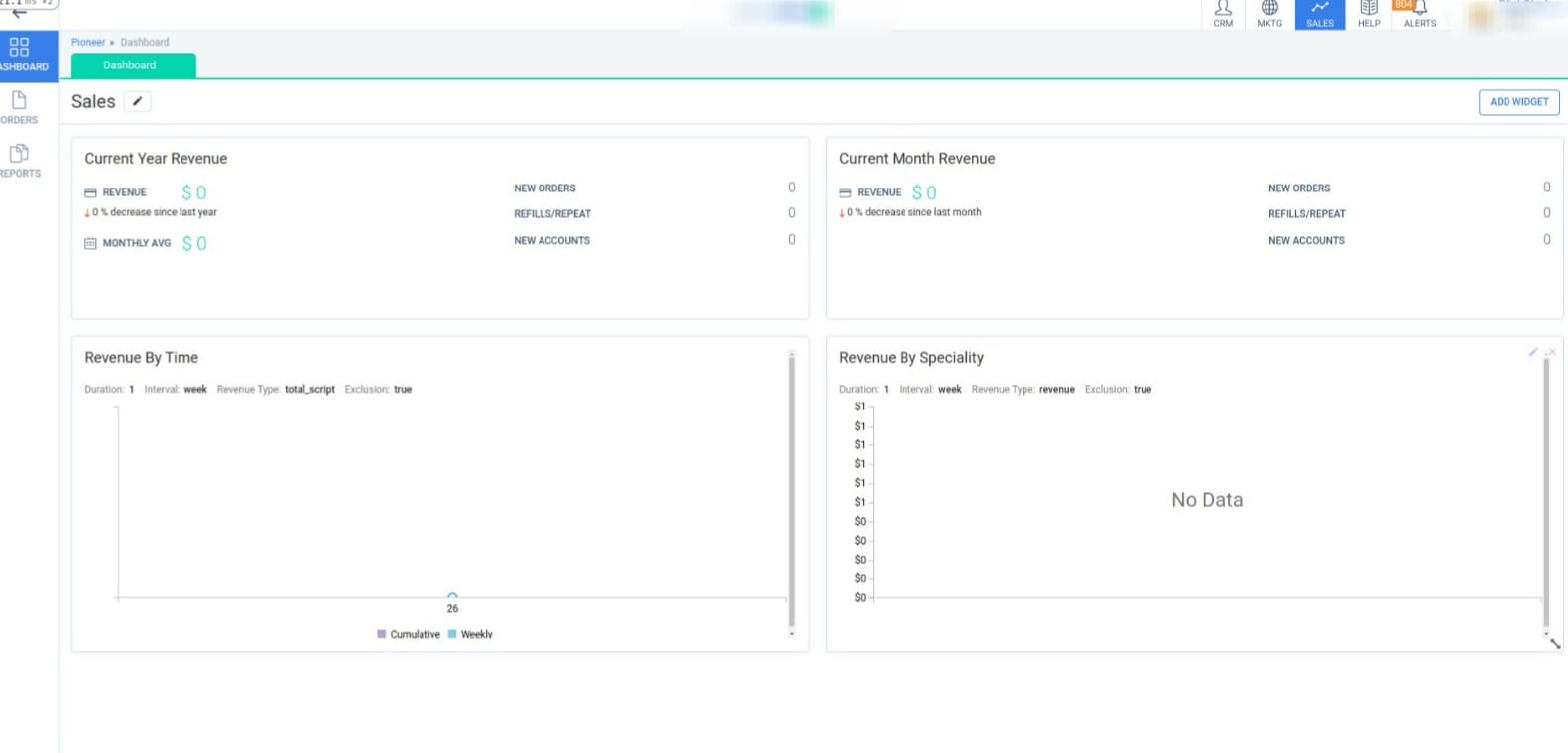Image resolution: width=1568 pixels, height=753 pixels.
Task: Open the CRM module
Action: point(1223,14)
